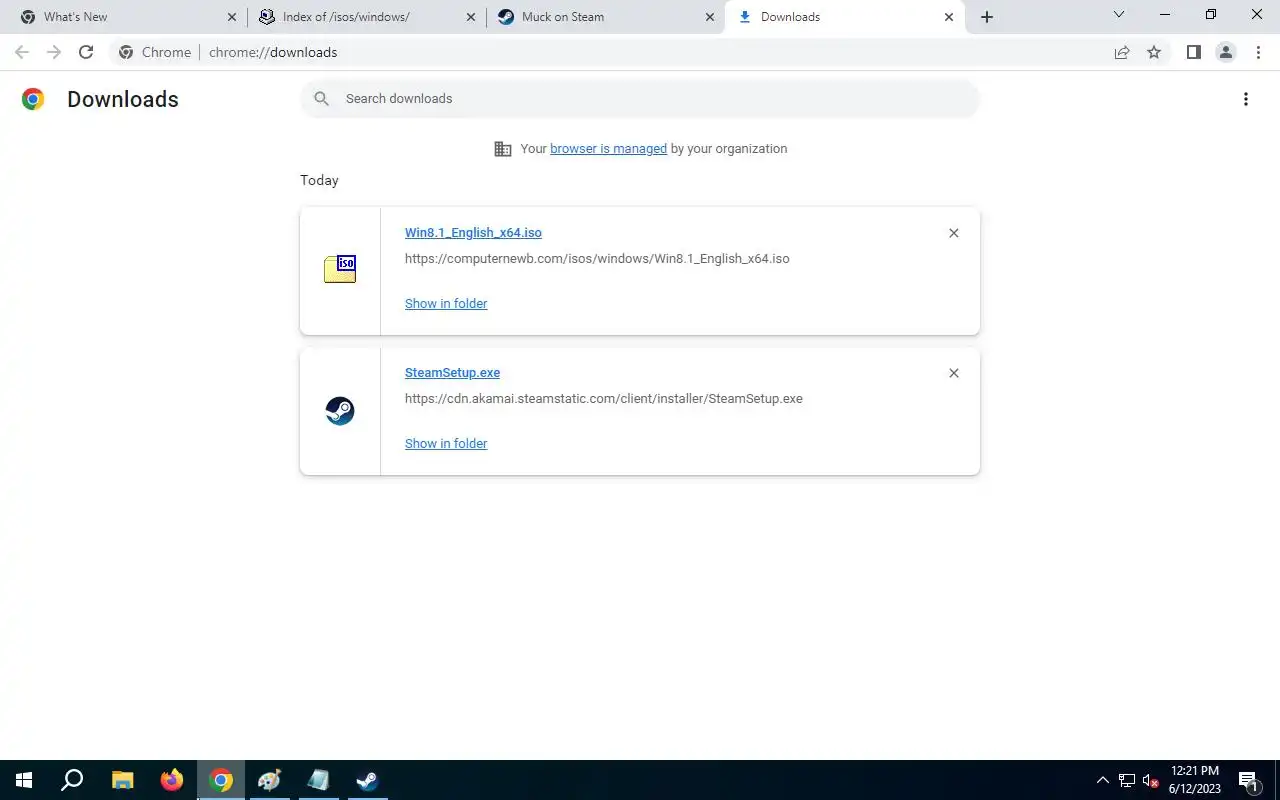Click the network tray icon
The image size is (1280, 800).
[1127, 780]
